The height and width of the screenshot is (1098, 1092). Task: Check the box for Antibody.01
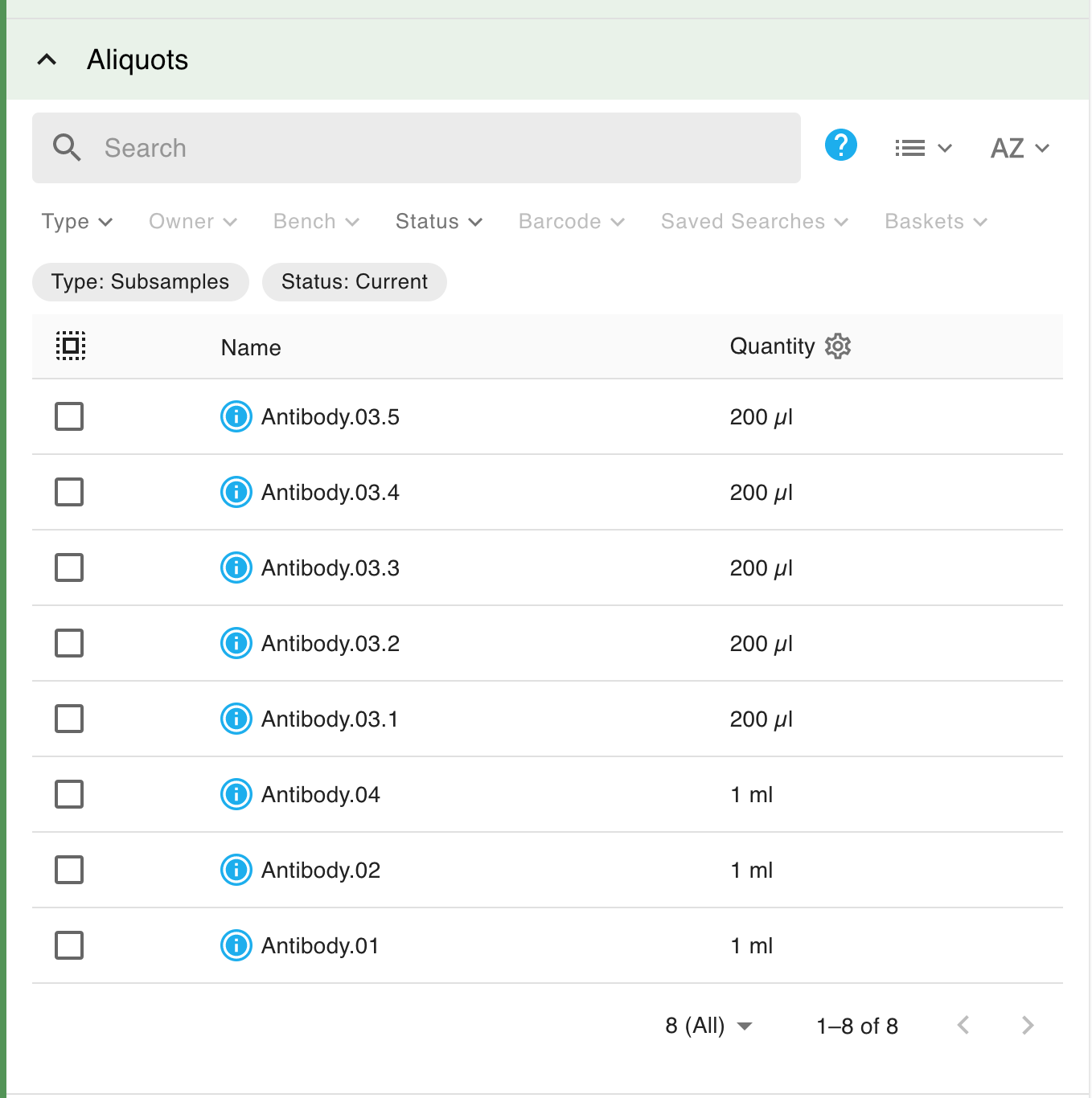69,945
